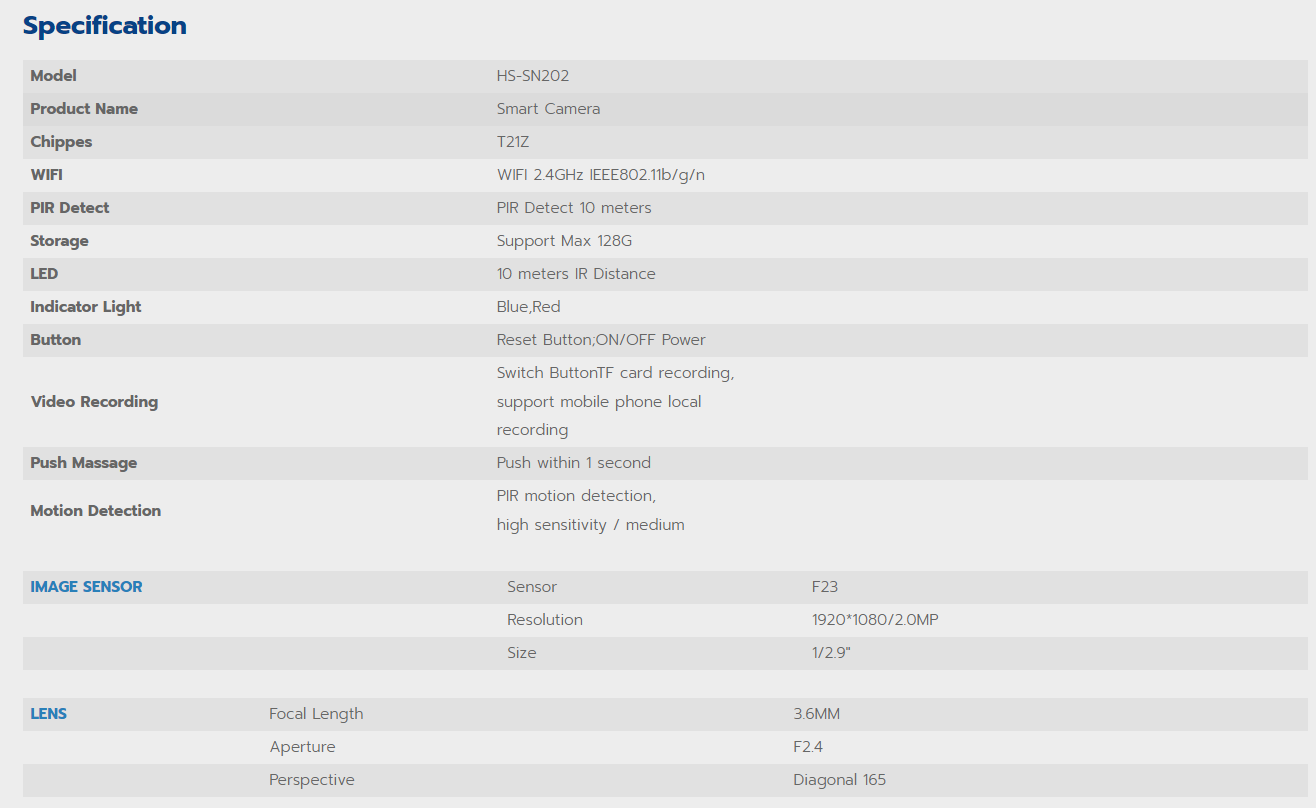
Task: Select the Indicator Light label
Action: 86,307
